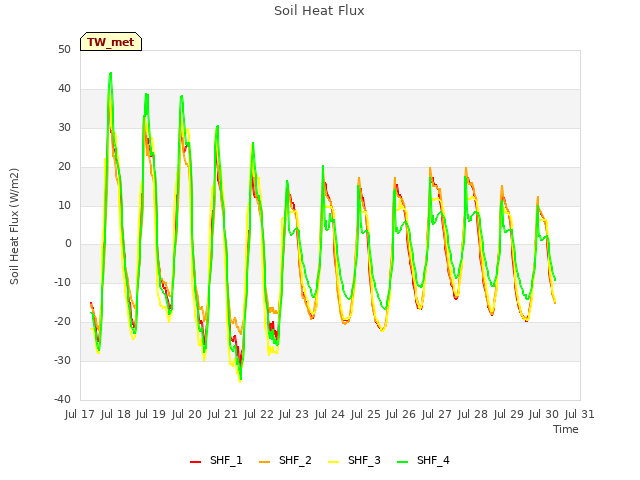Click the Jul 17 x-axis tick label
Viewport: 640px width, 480px height.
click(x=80, y=414)
